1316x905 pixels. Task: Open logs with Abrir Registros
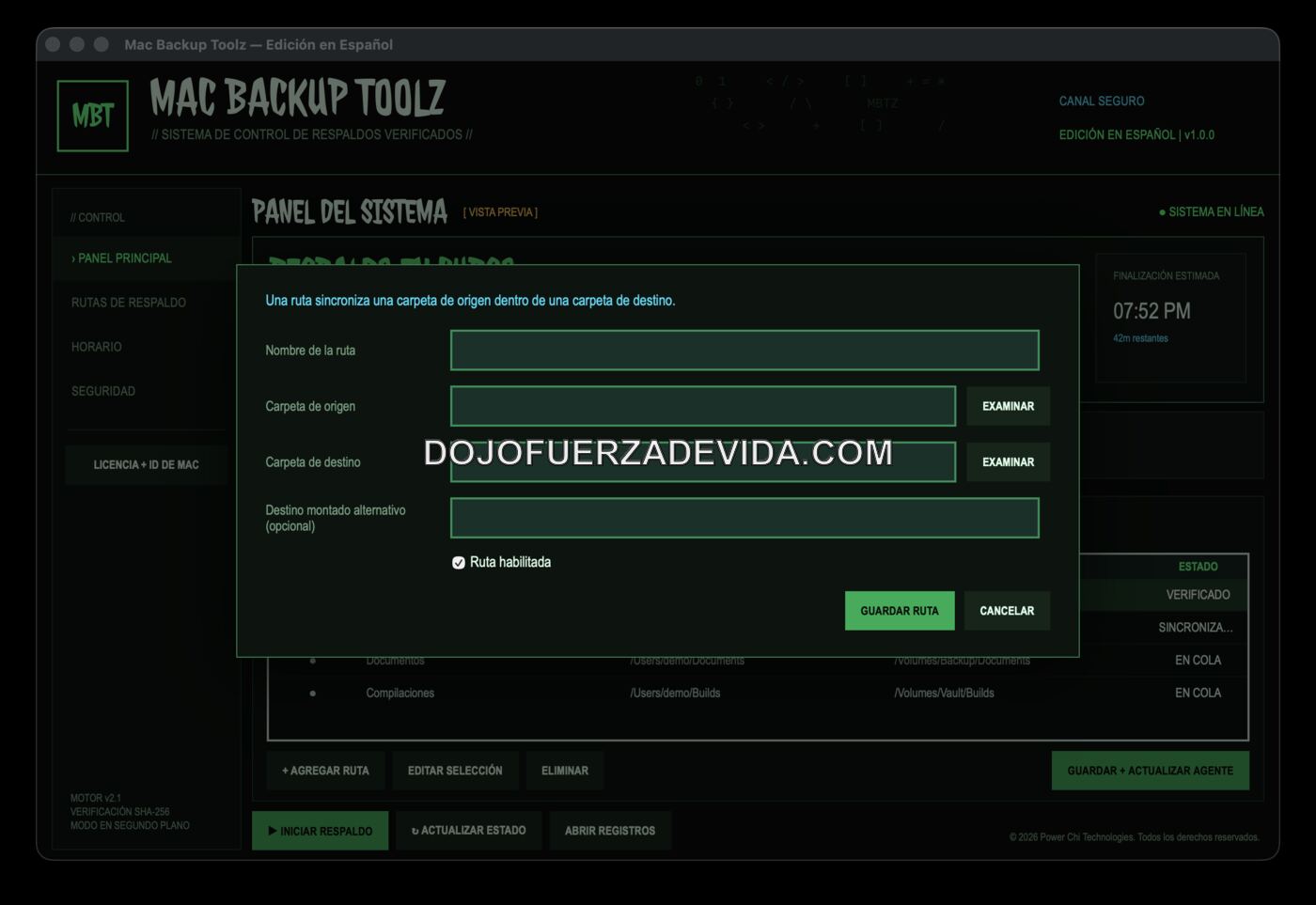coord(610,831)
